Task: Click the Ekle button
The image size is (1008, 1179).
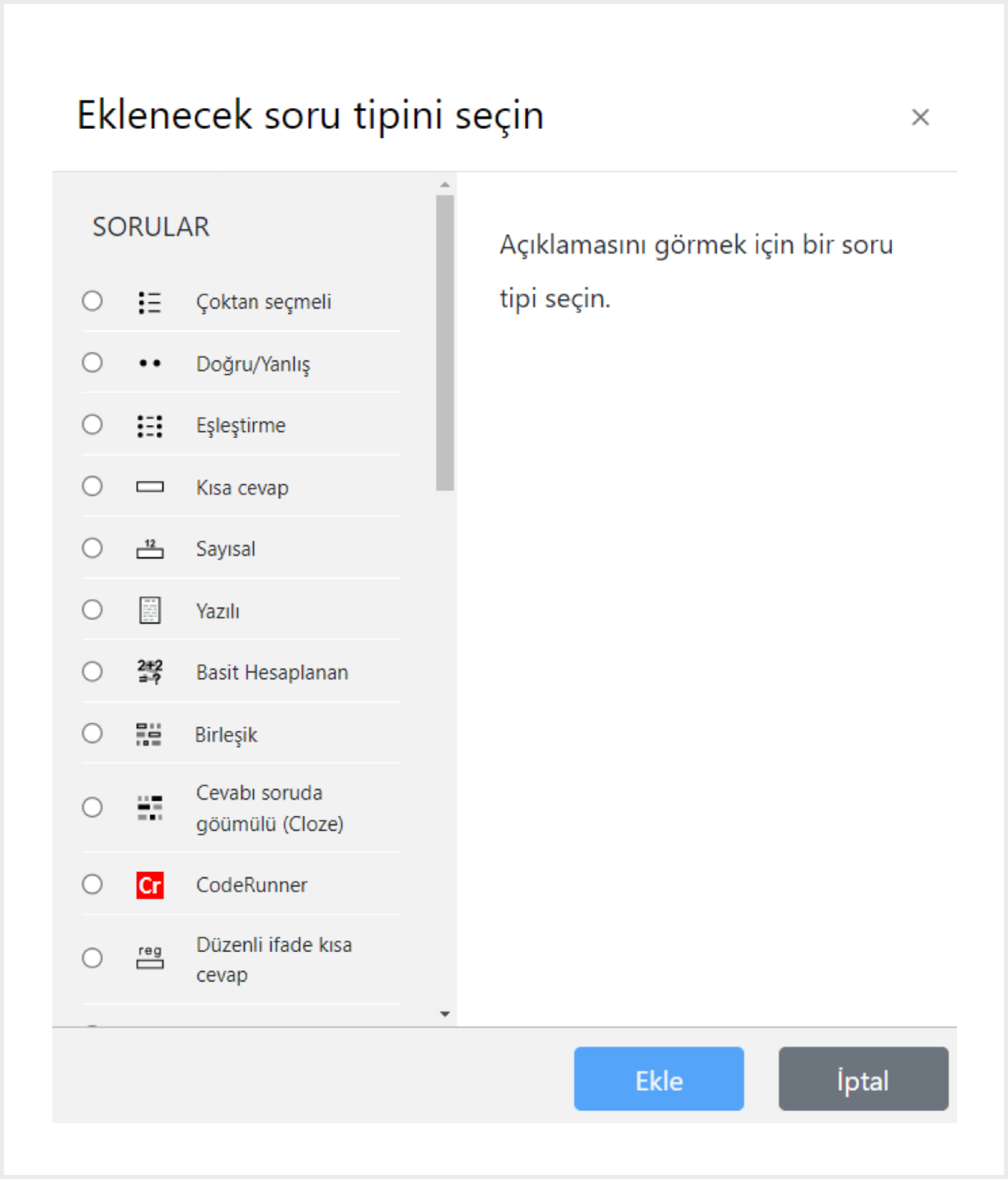Action: pyautogui.click(x=658, y=1079)
